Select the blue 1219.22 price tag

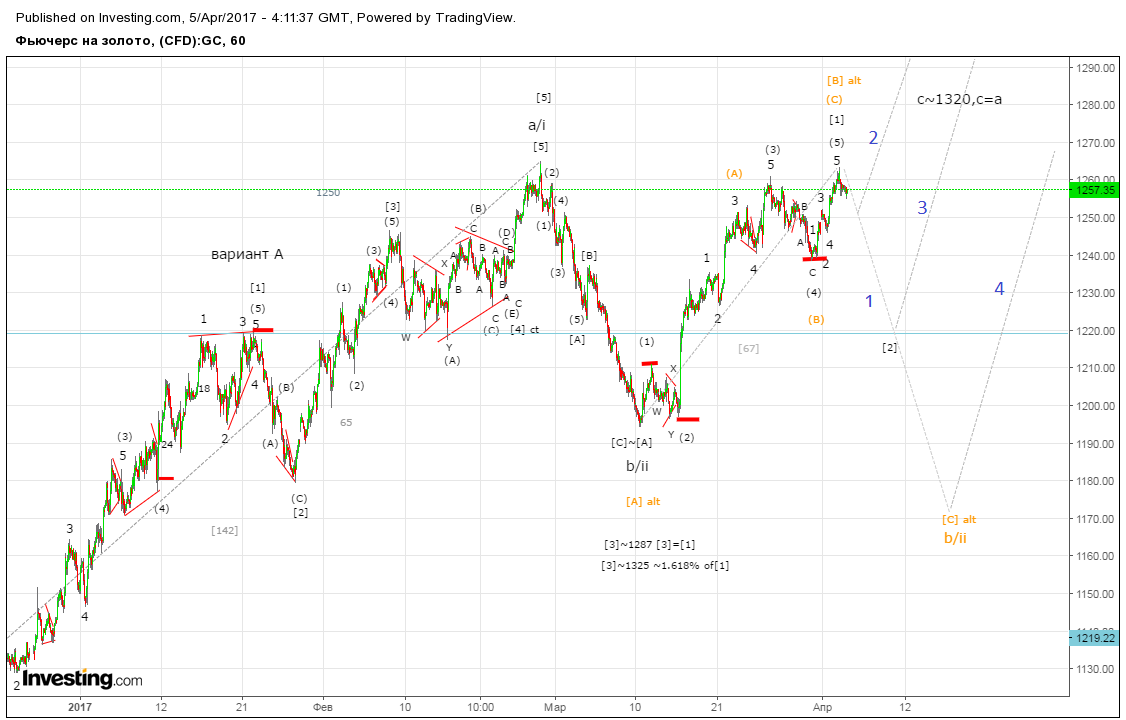pos(1094,637)
